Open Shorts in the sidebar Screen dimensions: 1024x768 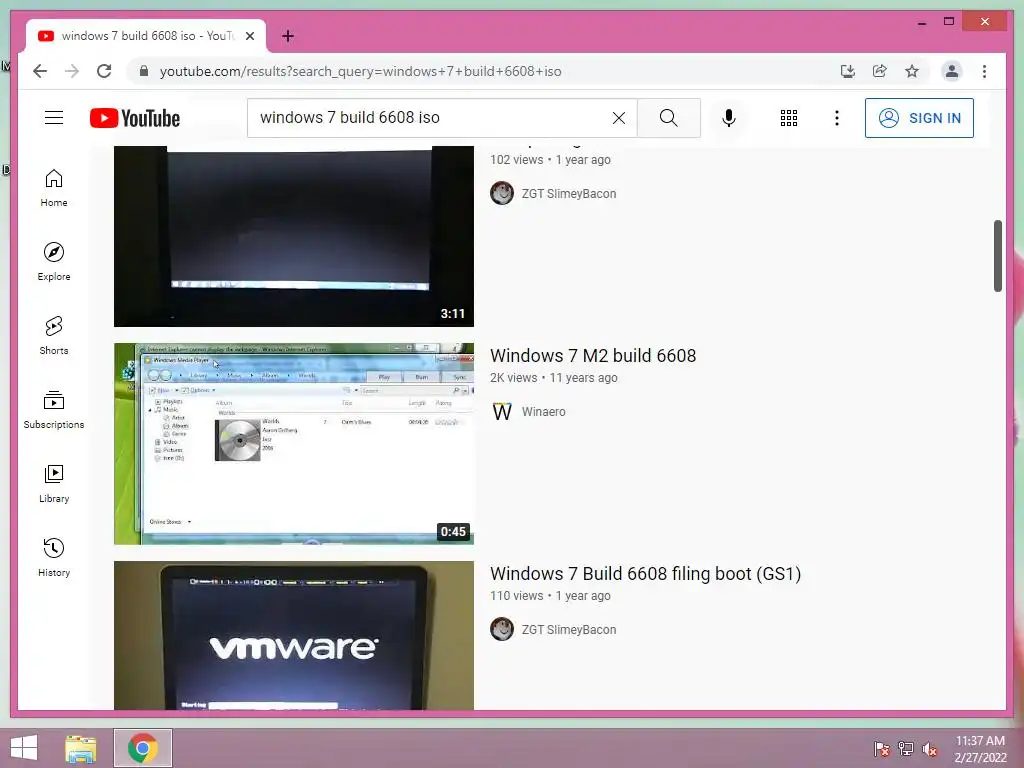(54, 336)
